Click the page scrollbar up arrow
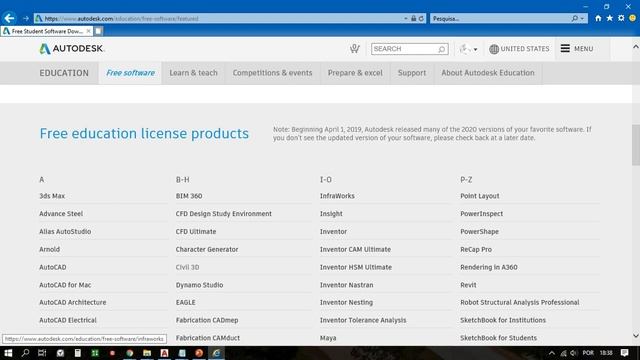 (636, 47)
